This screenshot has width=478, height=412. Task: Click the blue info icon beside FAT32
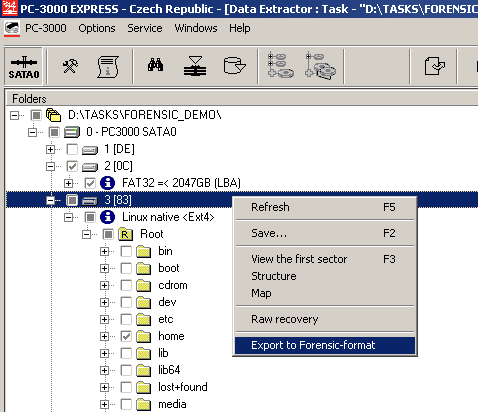click(107, 183)
